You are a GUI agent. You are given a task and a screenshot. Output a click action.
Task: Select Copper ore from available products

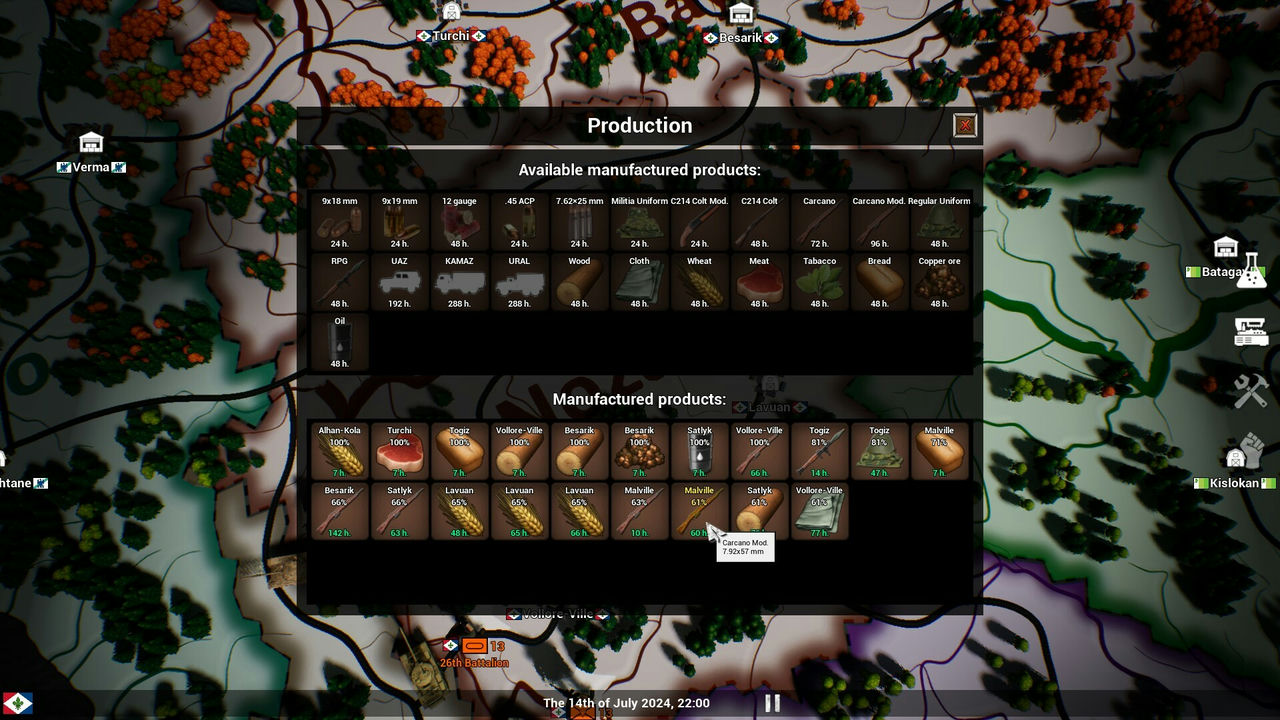click(939, 283)
